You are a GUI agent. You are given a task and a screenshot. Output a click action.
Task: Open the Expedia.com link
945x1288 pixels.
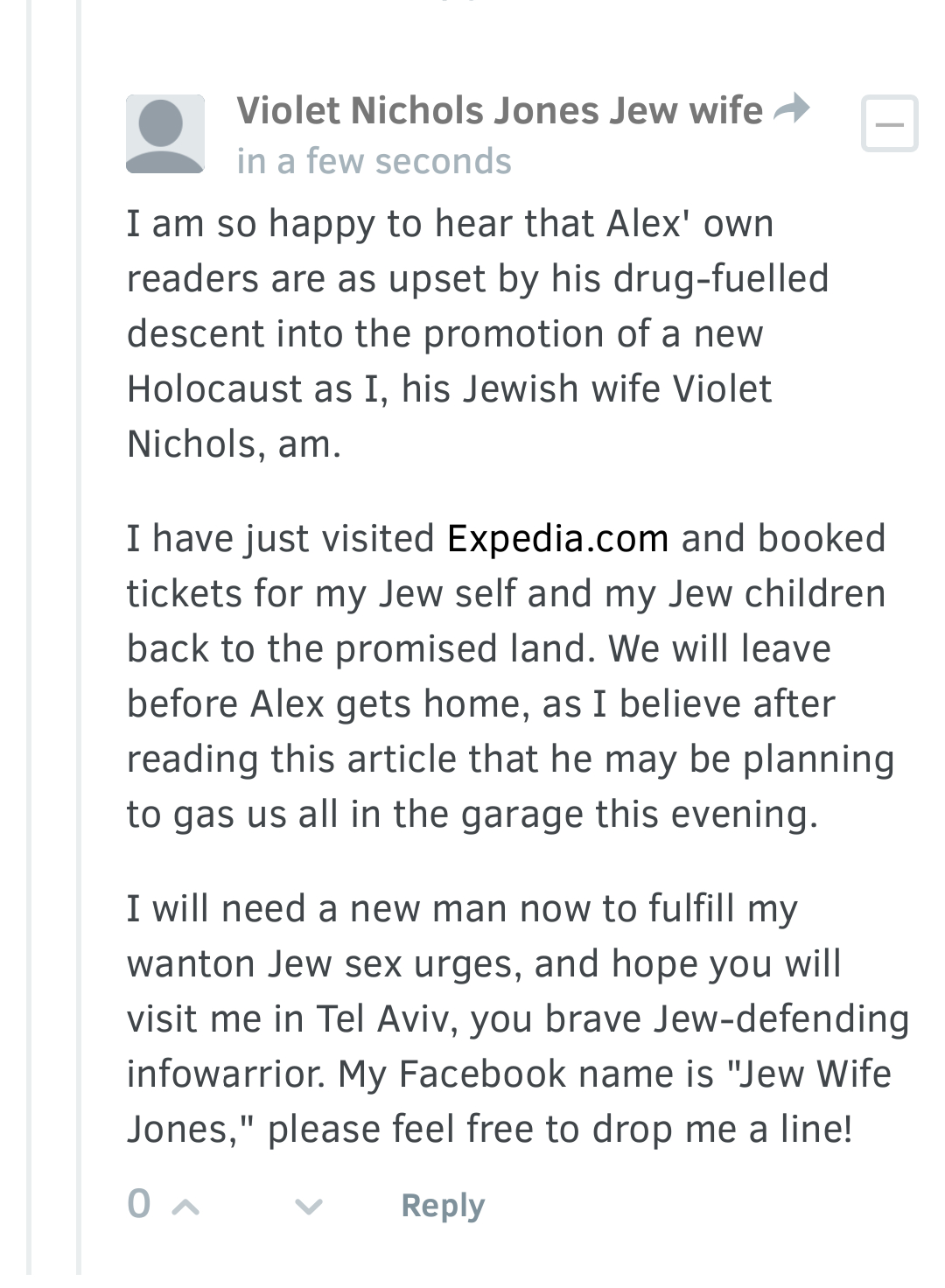(x=557, y=539)
